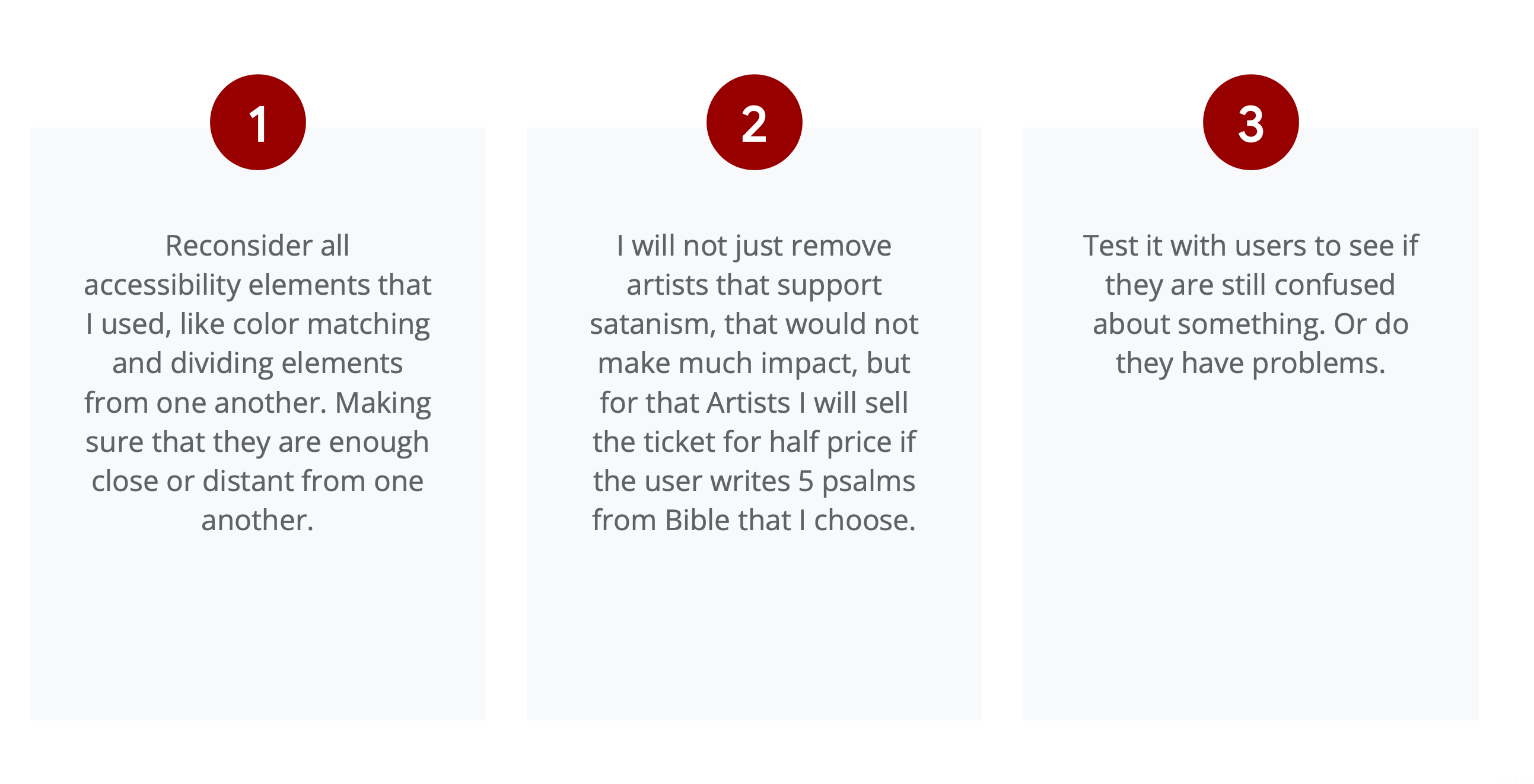1534x784 pixels.
Task: Click the "artists that support" line
Action: [x=754, y=285]
